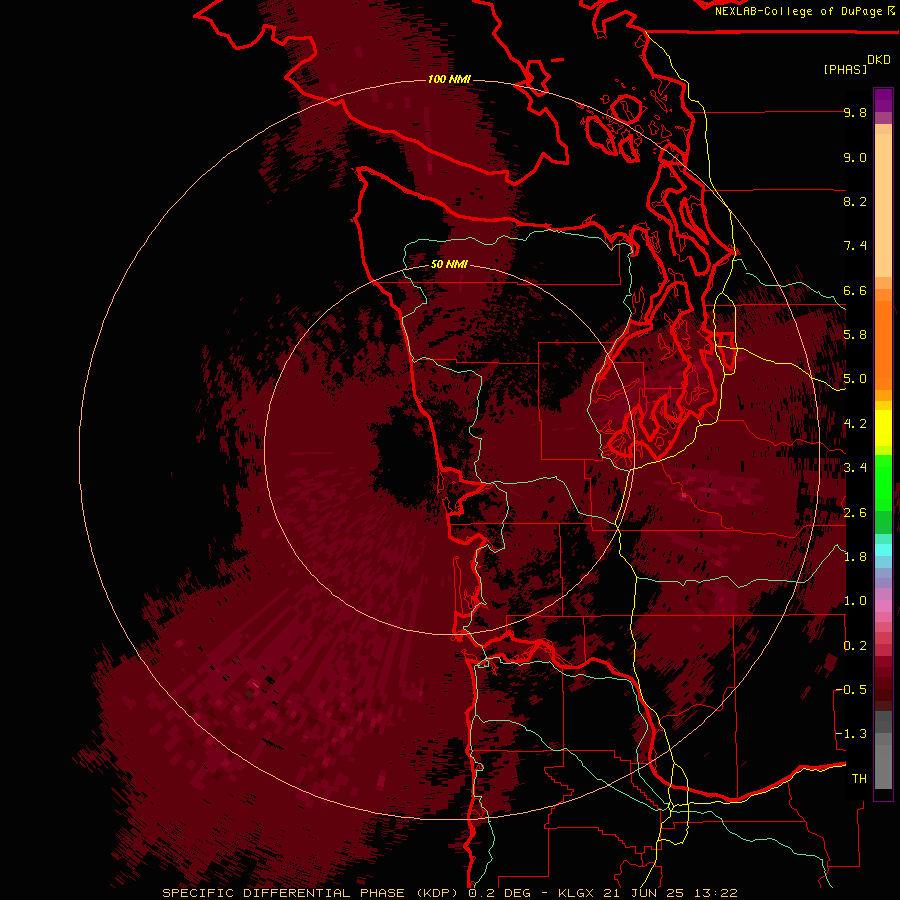Click the 5.0 scale value

855,379
